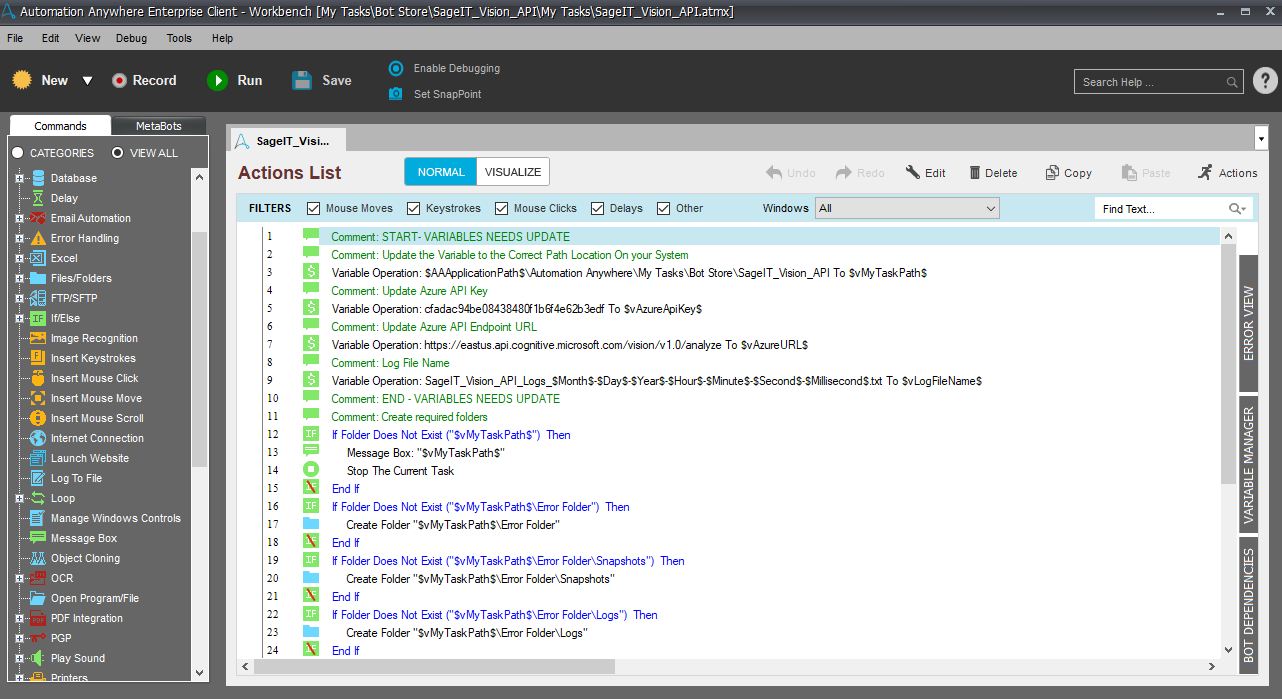Screen dimensions: 1282x699
Task: Open the New button dropdown arrow
Action: tap(87, 81)
